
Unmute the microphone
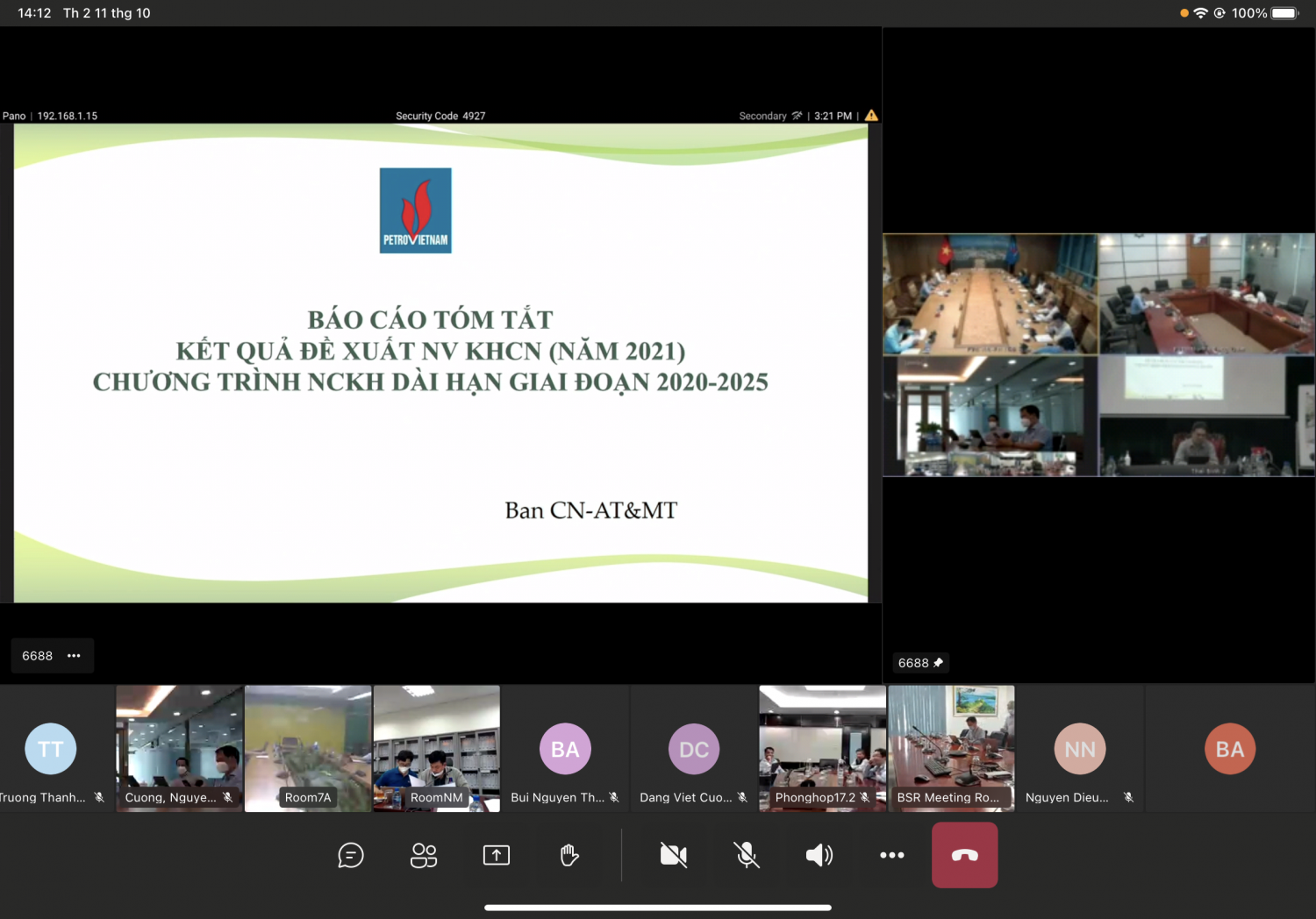click(x=747, y=855)
